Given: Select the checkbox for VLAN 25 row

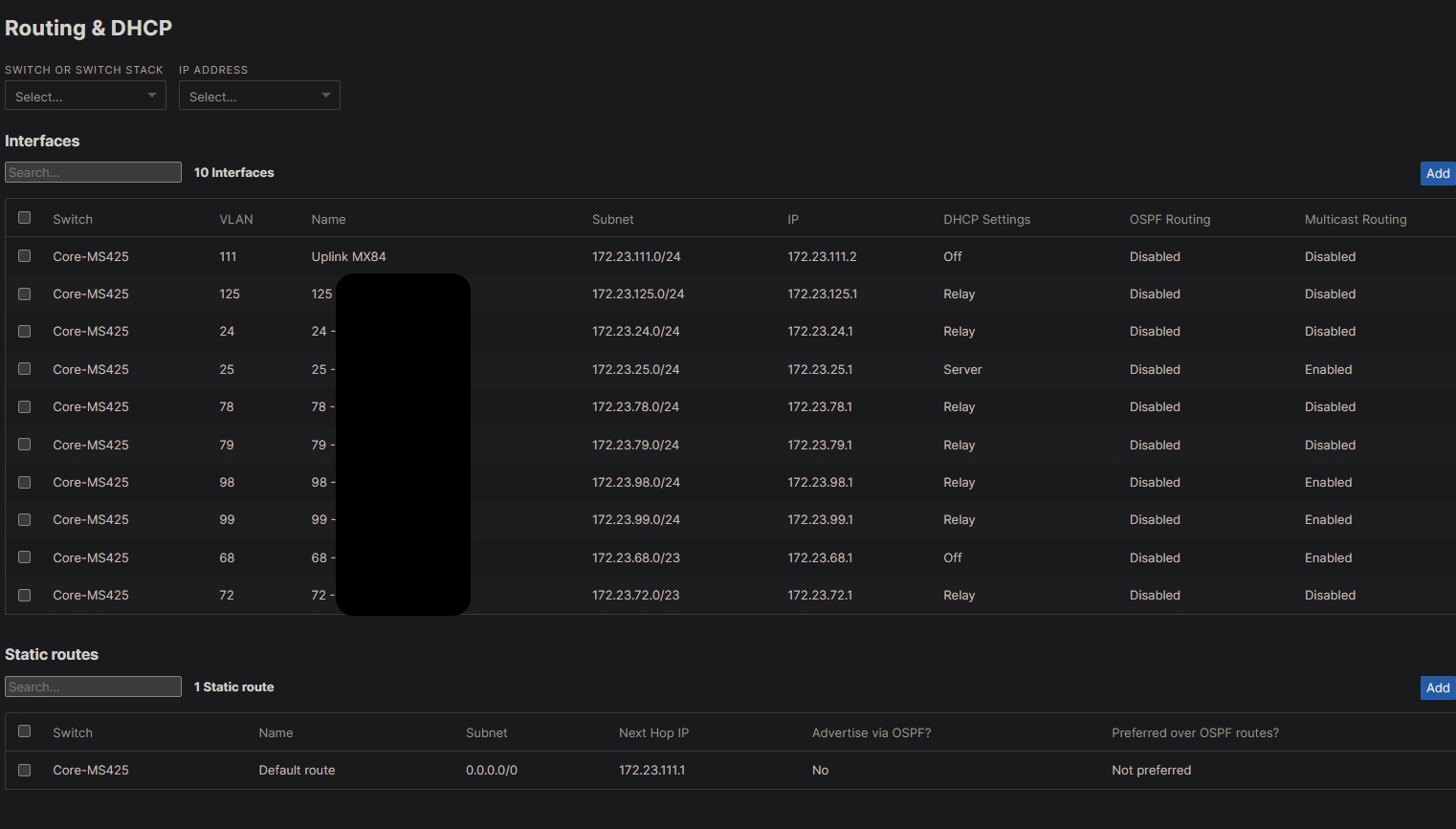Looking at the screenshot, I should pyautogui.click(x=24, y=368).
